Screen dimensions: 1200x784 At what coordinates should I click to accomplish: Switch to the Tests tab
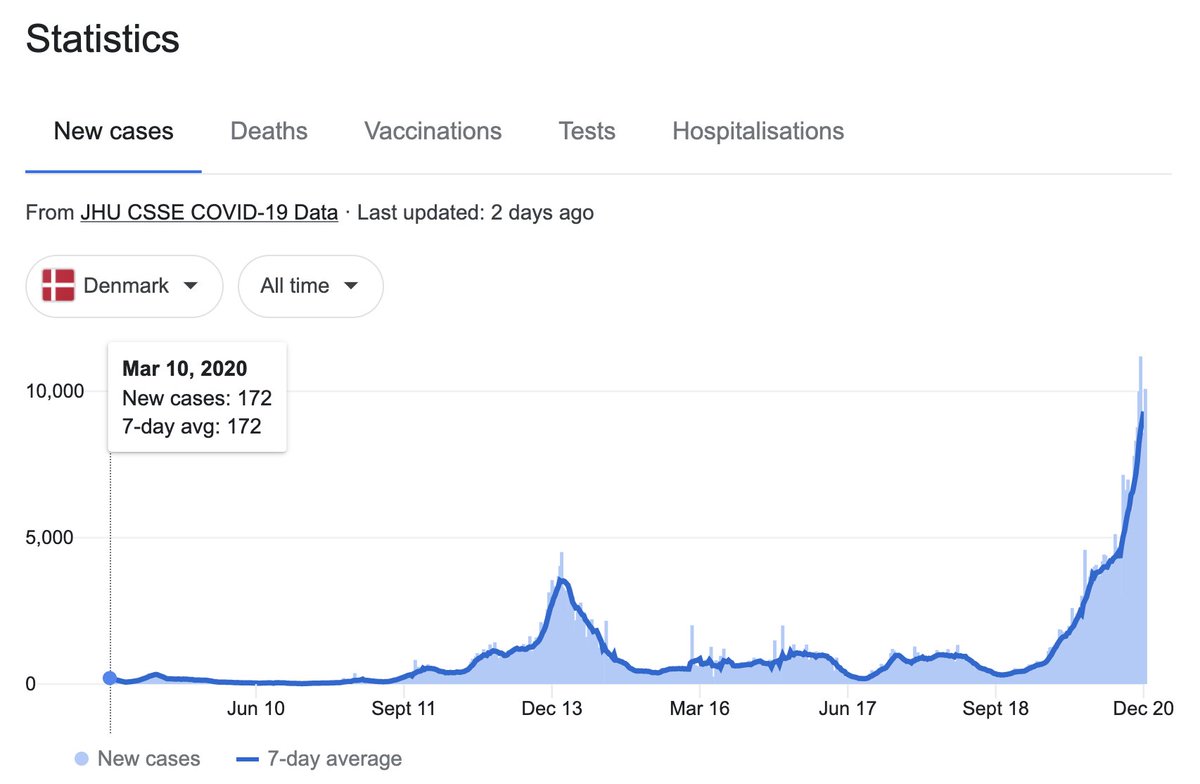pyautogui.click(x=587, y=131)
